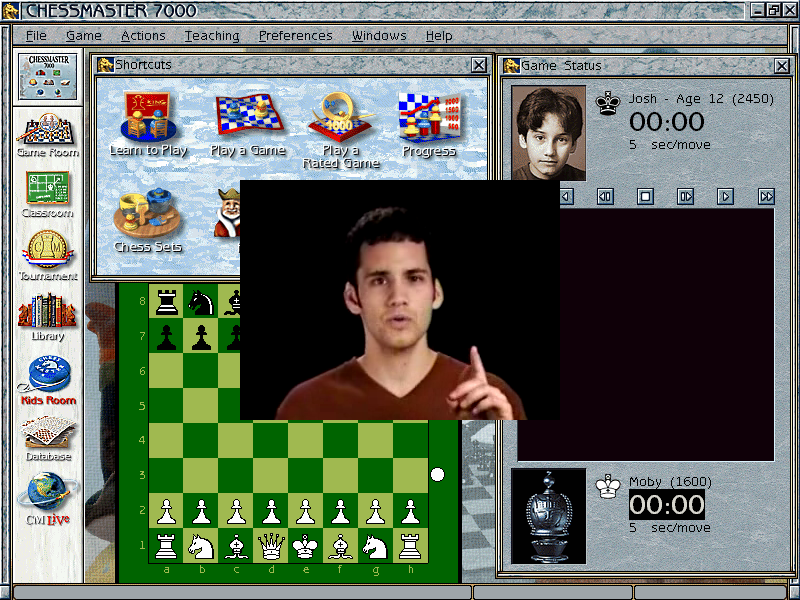Open the Library bookshelf icon
Screen dimensions: 800x600
click(x=47, y=316)
